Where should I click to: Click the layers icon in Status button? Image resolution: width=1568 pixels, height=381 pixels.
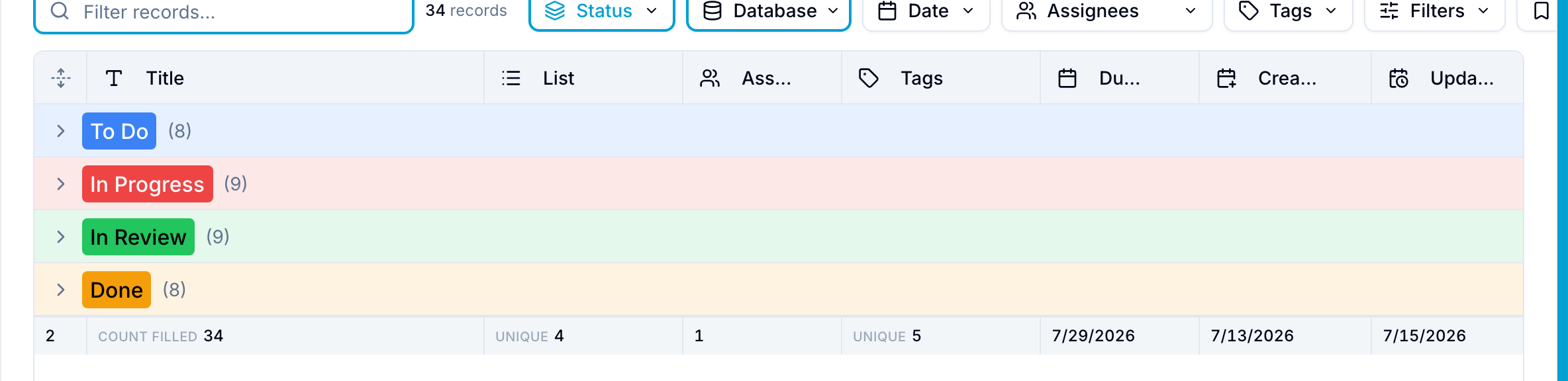pyautogui.click(x=555, y=11)
